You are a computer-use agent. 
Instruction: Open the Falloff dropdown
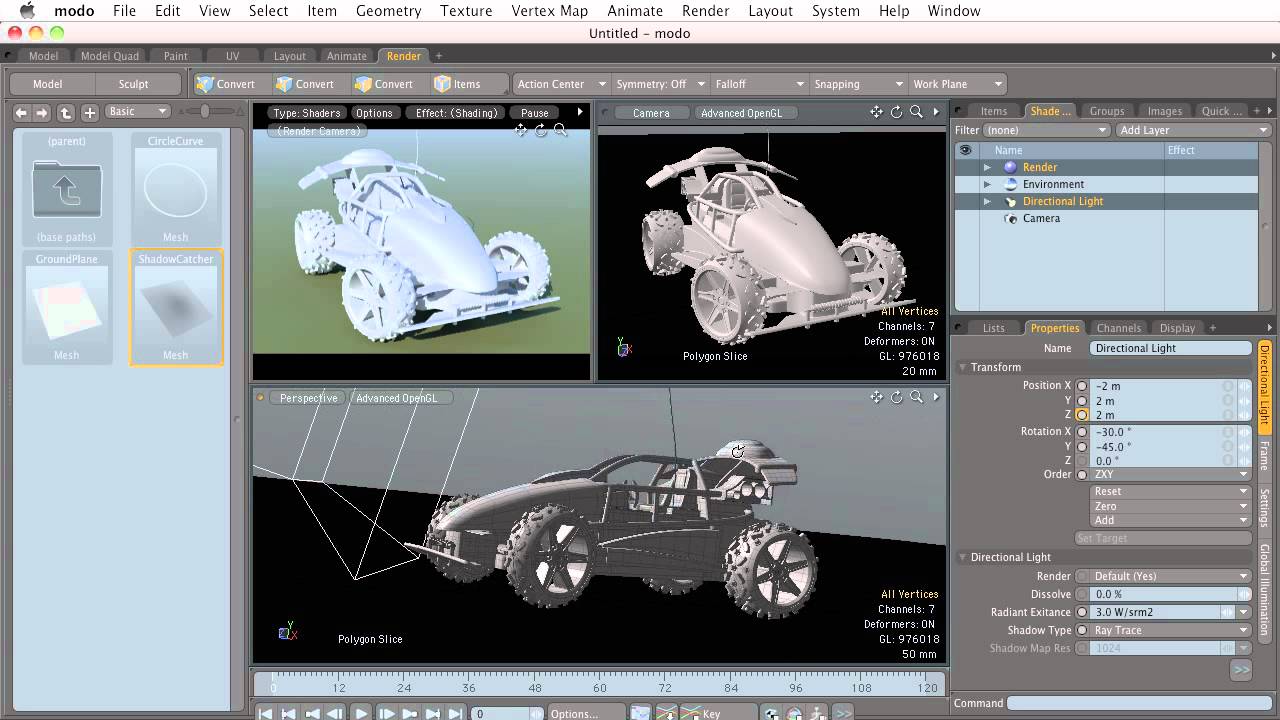[x=759, y=84]
